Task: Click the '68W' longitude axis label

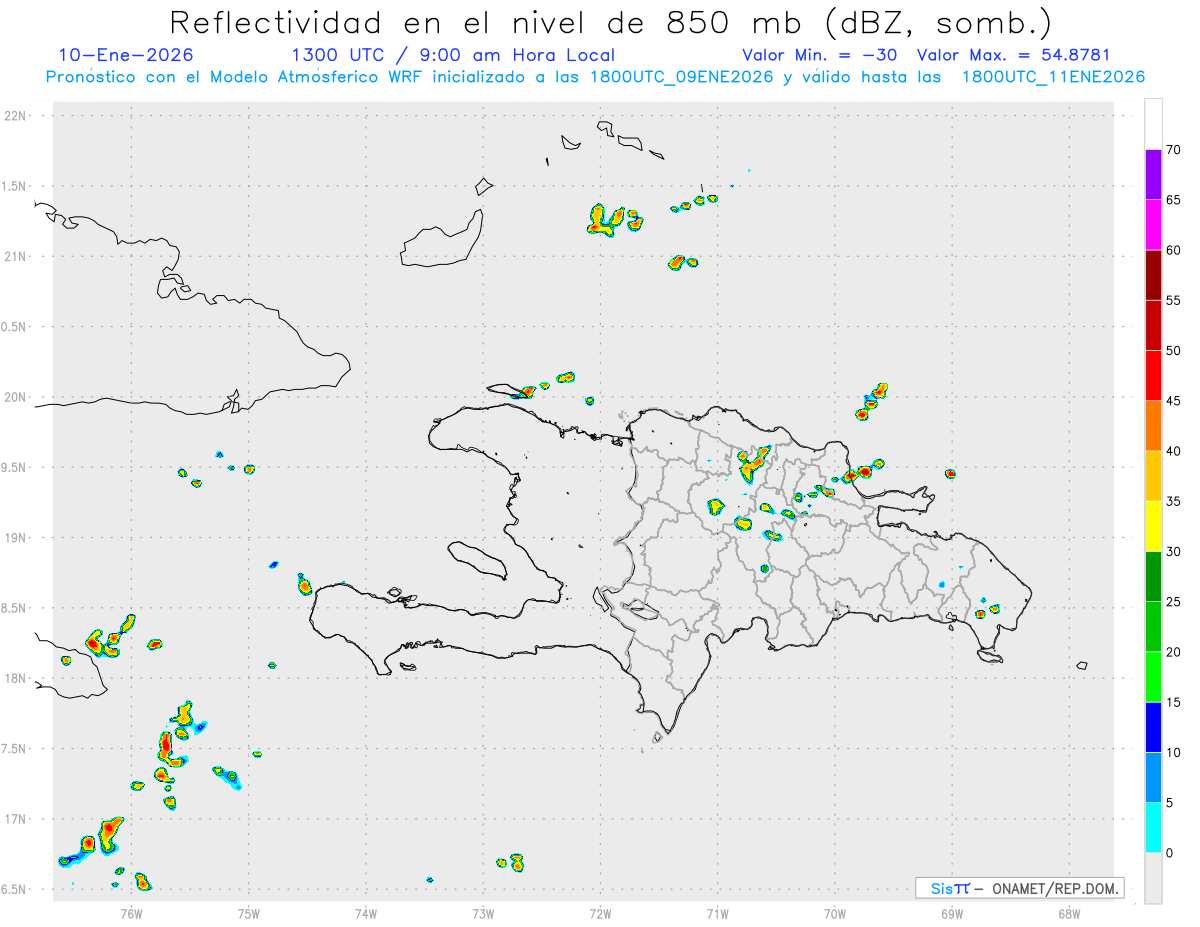Action: point(1069,912)
